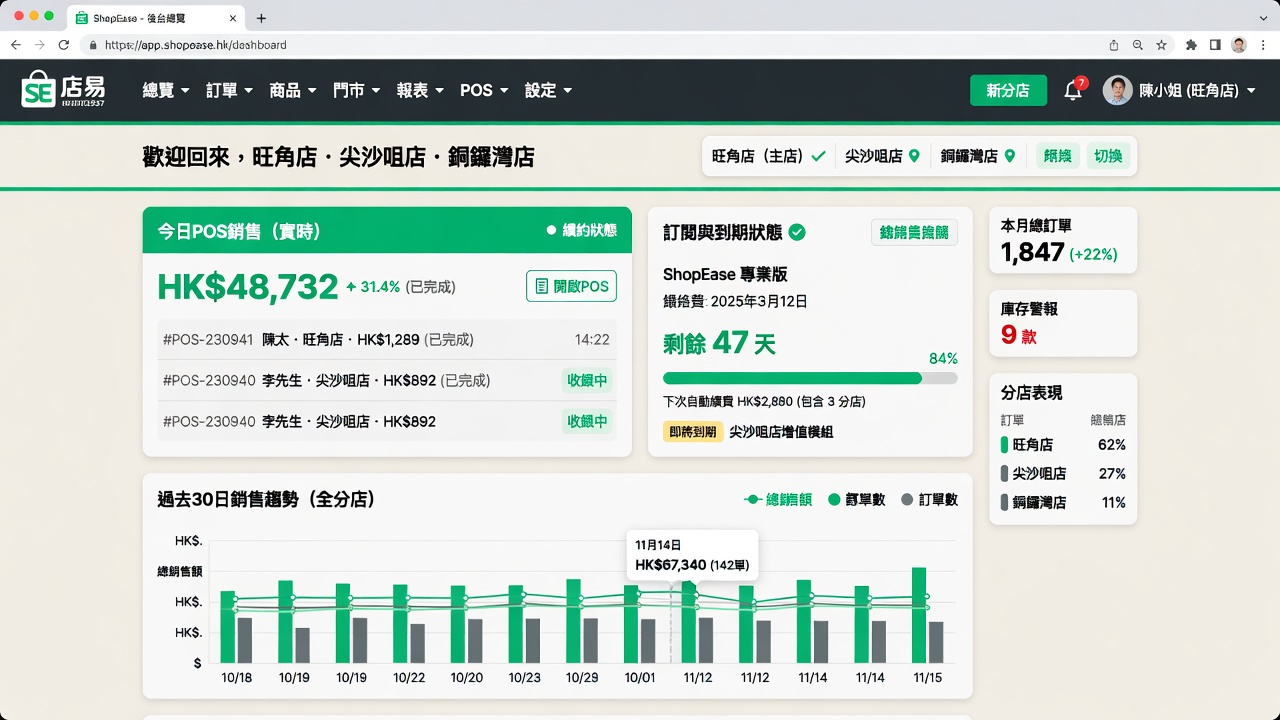
Task: Click 尖沙咀店 grey color bar in 分店表現
Action: pos(1005,474)
